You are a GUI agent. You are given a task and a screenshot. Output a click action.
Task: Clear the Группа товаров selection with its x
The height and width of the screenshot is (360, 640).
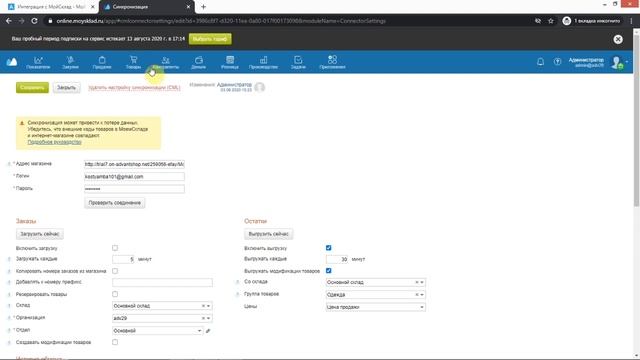pos(417,294)
